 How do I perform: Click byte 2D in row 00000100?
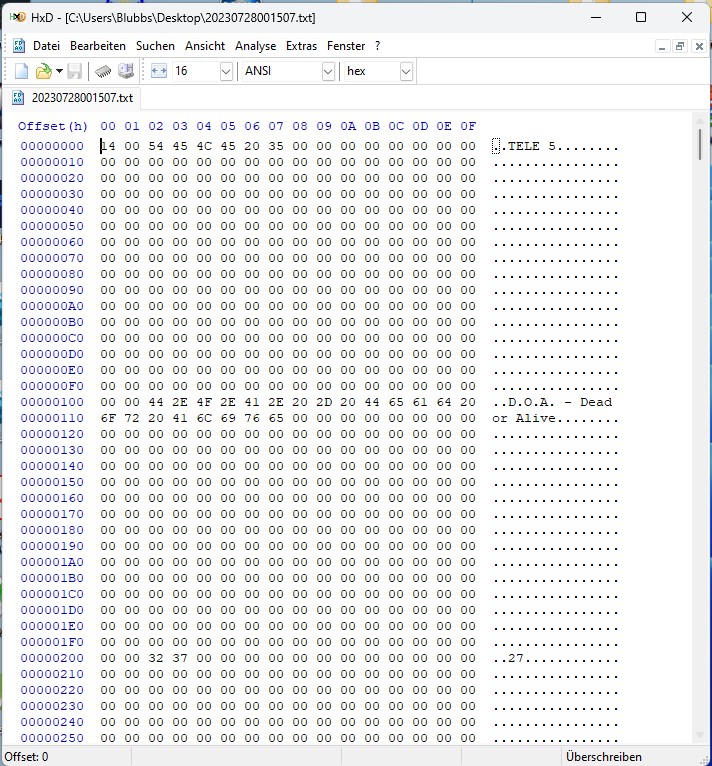click(324, 402)
